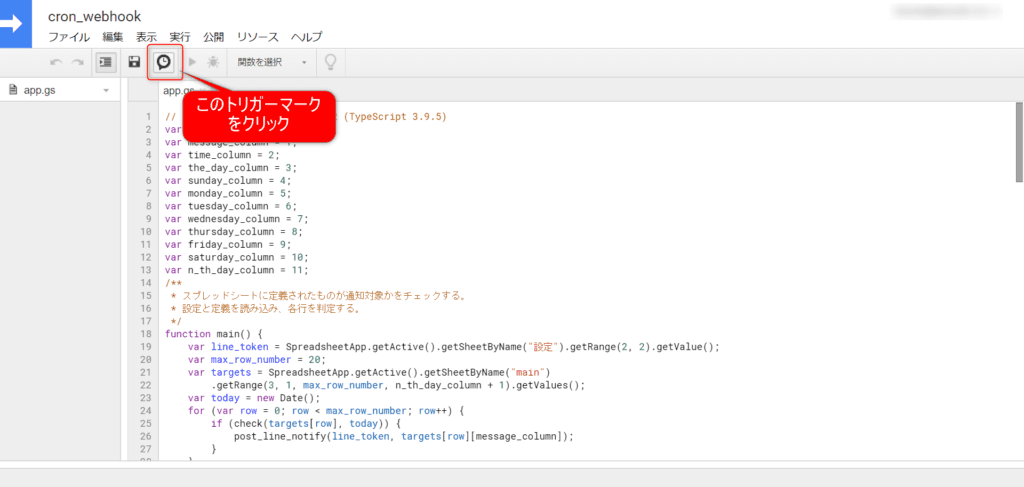The width and height of the screenshot is (1024, 487).
Task: Click the lightbulb hint icon
Action: click(x=329, y=62)
